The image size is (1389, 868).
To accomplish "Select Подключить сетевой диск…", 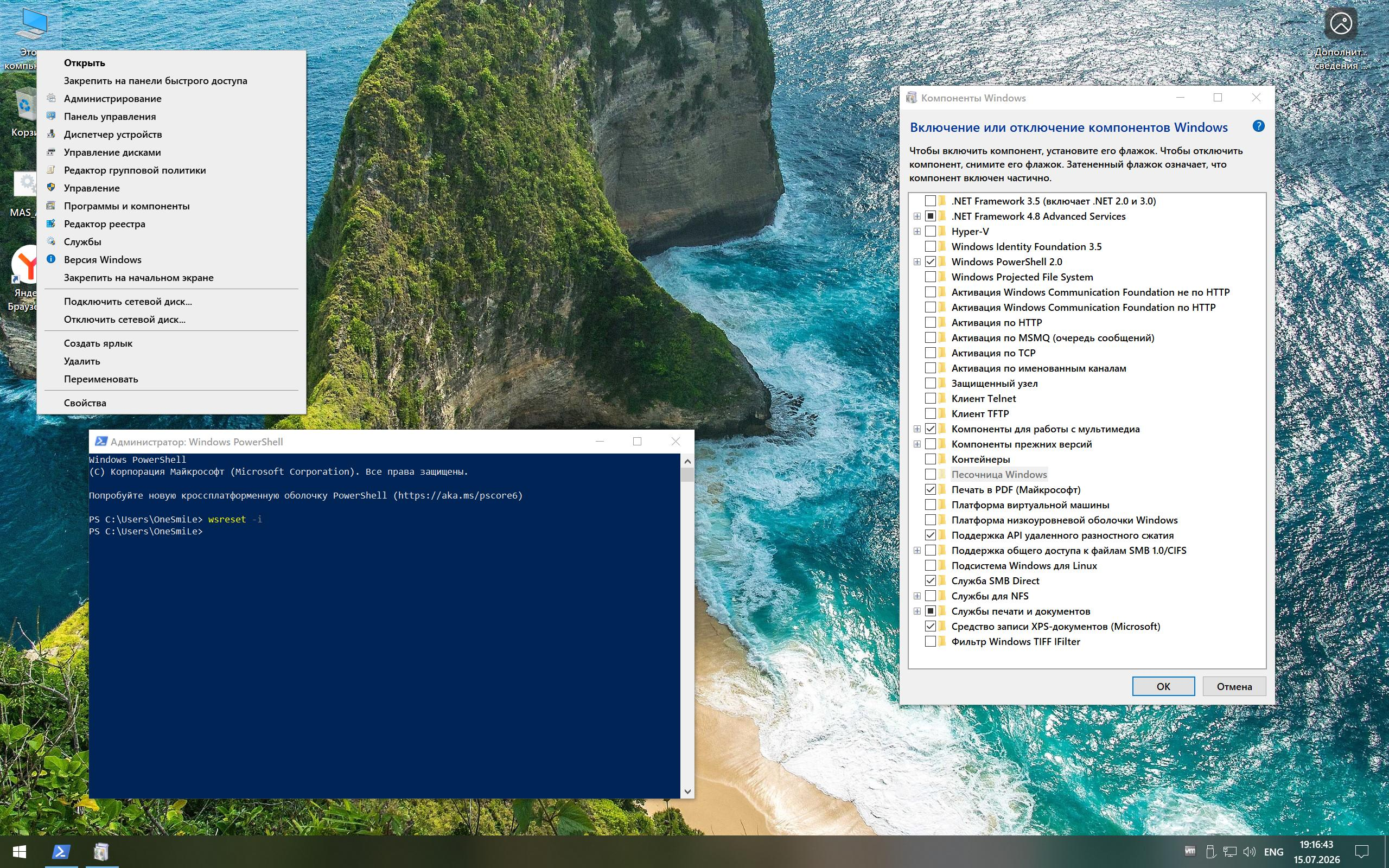I will [x=171, y=302].
